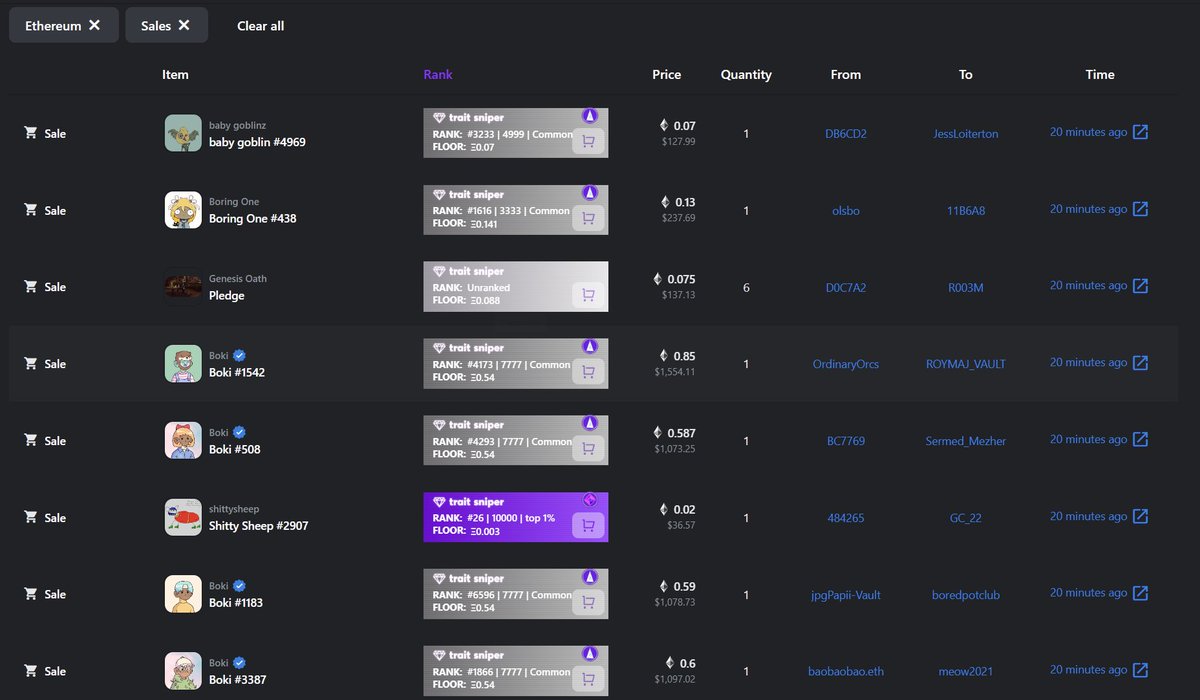Click the purple round badge on baby goblin rank card

point(590,116)
